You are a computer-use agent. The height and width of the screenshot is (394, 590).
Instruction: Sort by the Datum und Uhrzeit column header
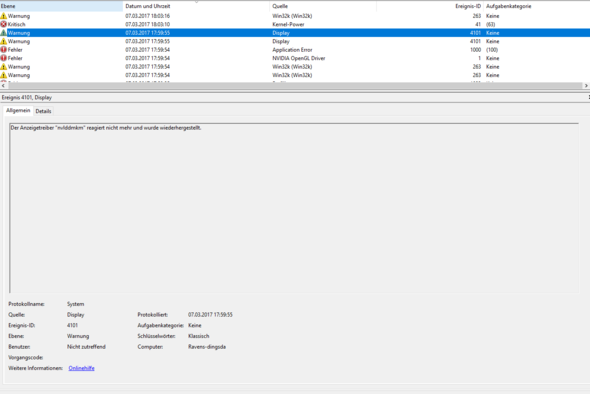pyautogui.click(x=196, y=6)
